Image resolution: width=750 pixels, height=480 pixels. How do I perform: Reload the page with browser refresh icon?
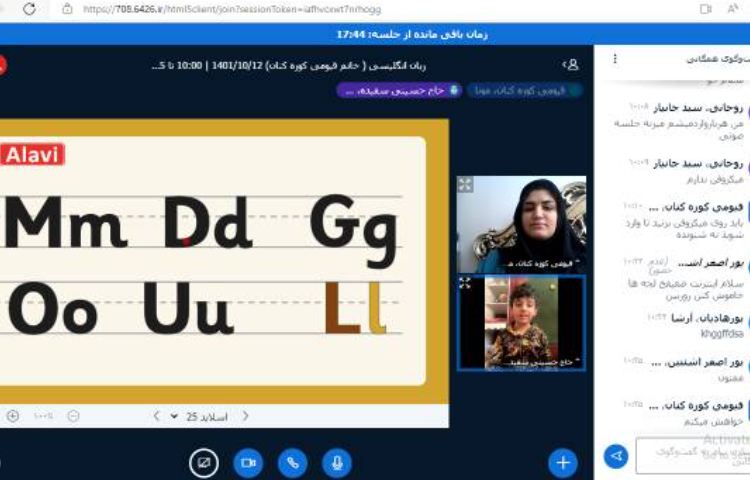(30, 9)
